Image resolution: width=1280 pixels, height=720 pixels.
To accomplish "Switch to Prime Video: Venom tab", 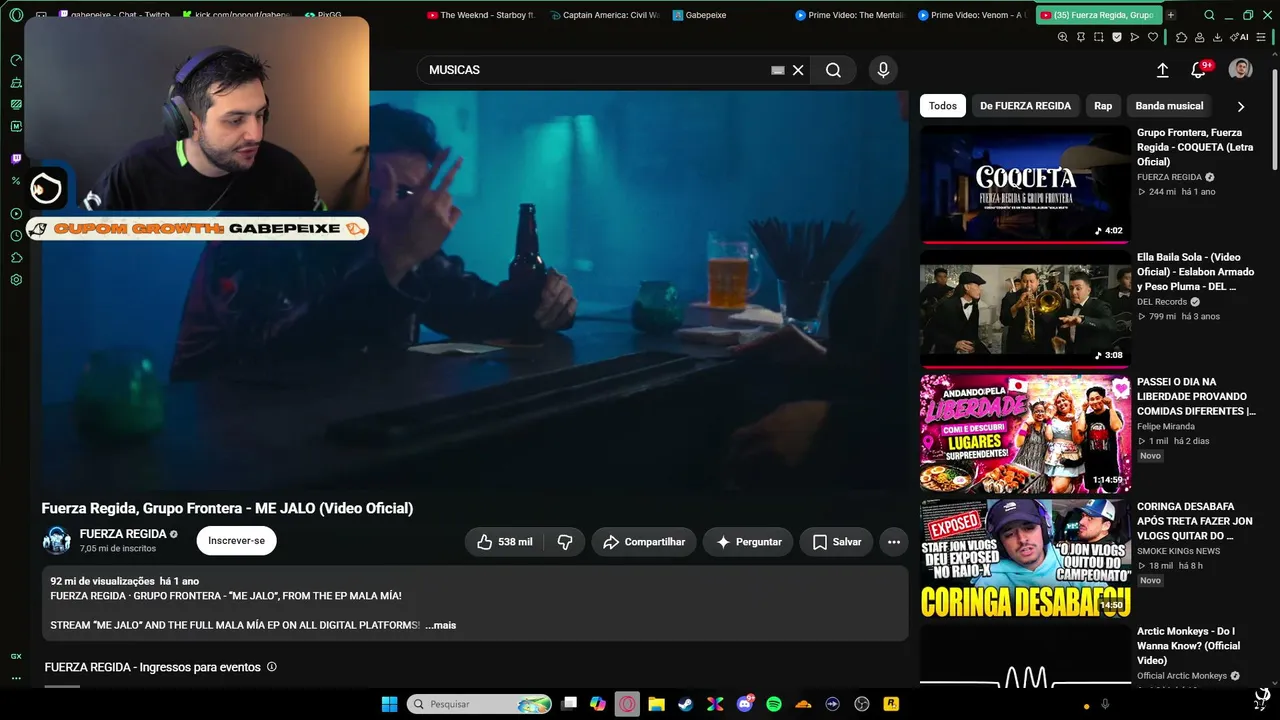I will pos(974,15).
